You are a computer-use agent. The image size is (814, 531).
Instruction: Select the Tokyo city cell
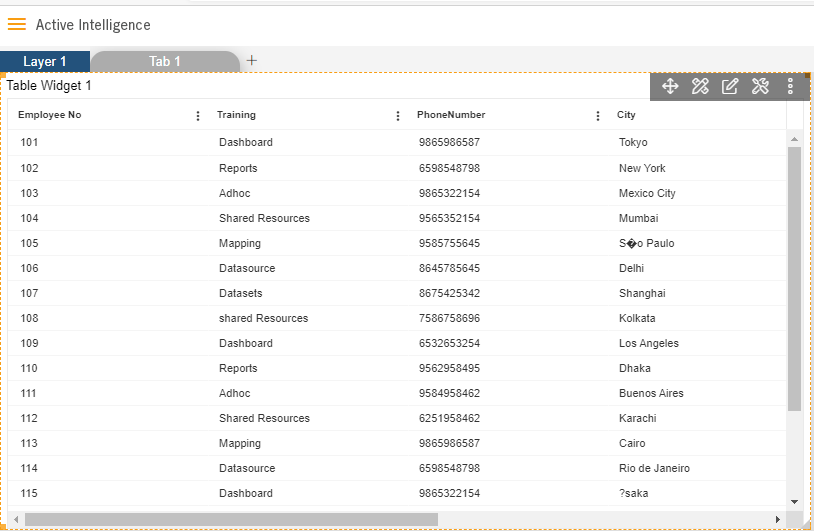[633, 142]
